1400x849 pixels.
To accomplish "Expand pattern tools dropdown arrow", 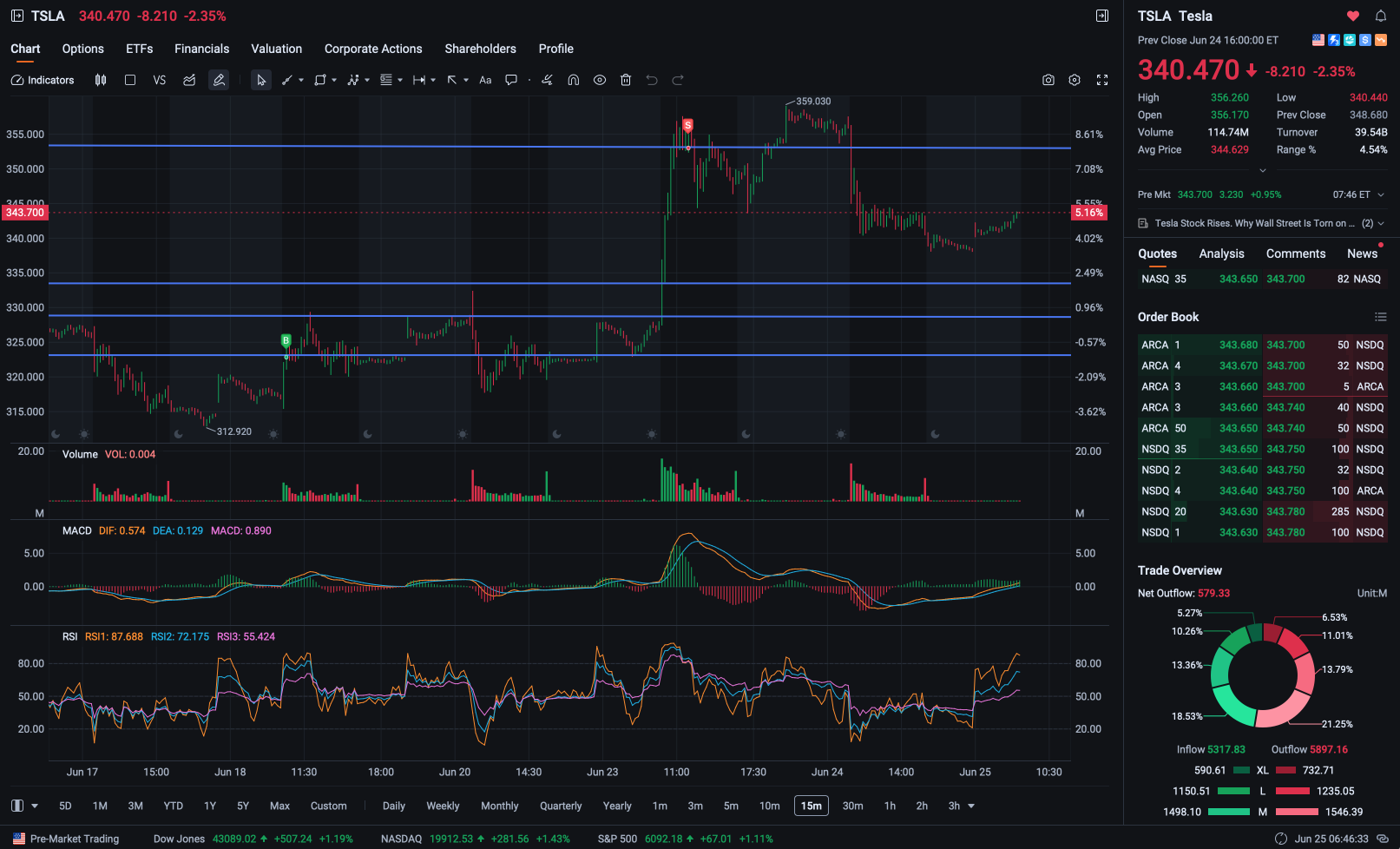I will (x=367, y=80).
